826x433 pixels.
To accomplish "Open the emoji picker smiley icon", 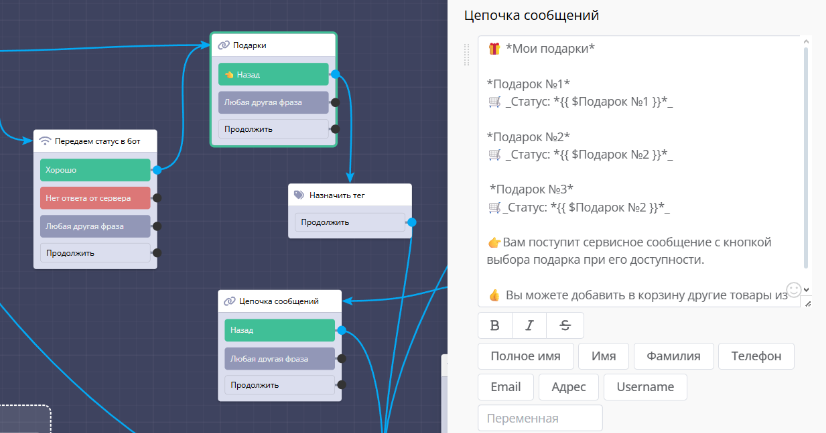I will [795, 290].
